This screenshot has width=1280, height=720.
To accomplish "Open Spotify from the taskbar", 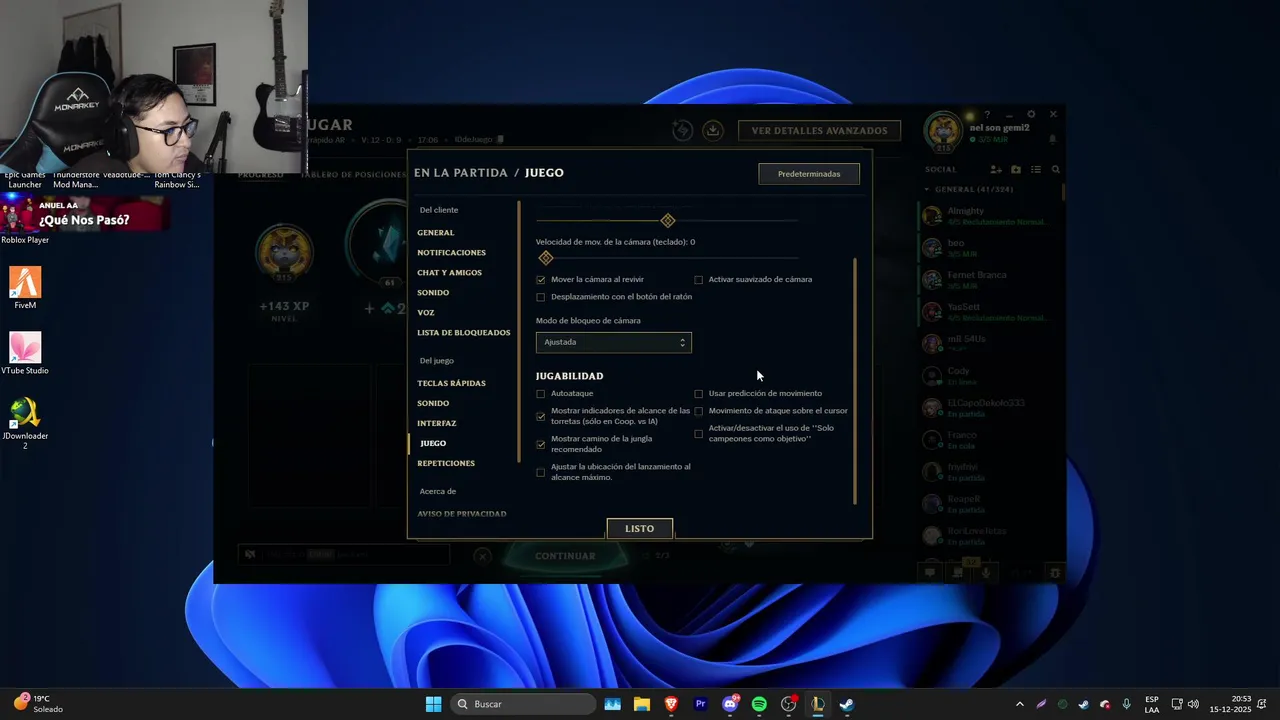I will point(759,704).
